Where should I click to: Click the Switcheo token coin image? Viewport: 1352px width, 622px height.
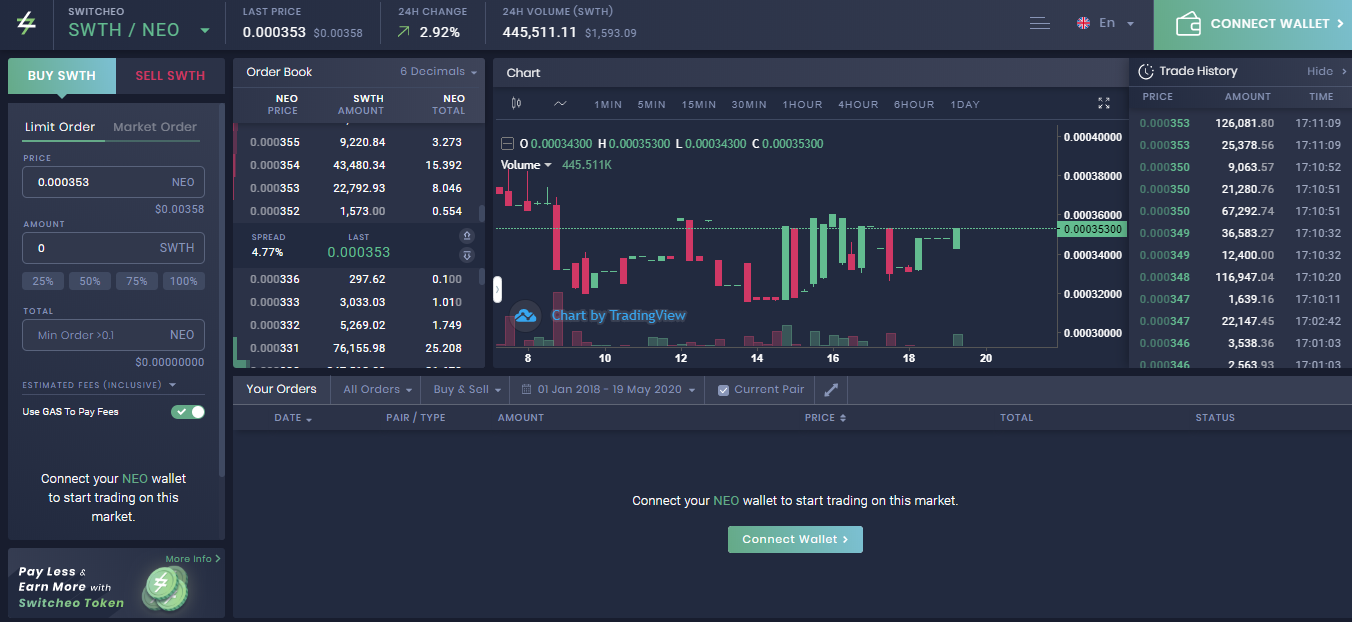pos(165,587)
